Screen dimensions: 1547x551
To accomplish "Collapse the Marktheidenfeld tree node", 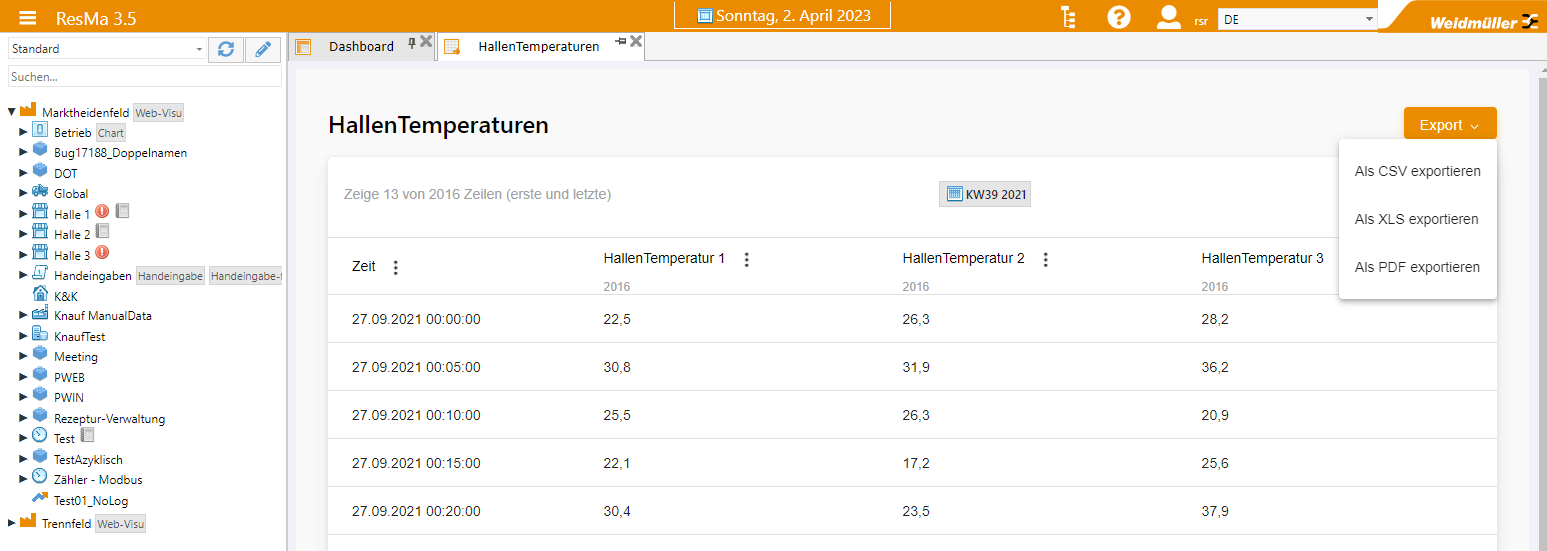I will tap(12, 112).
